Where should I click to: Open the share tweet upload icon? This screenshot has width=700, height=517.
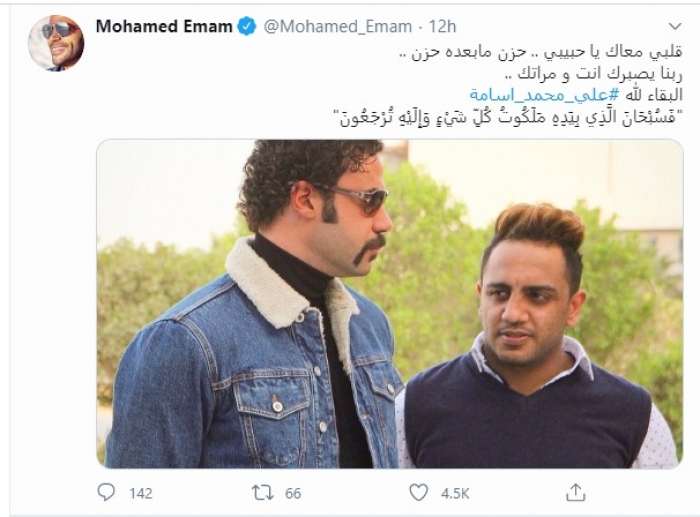click(575, 492)
